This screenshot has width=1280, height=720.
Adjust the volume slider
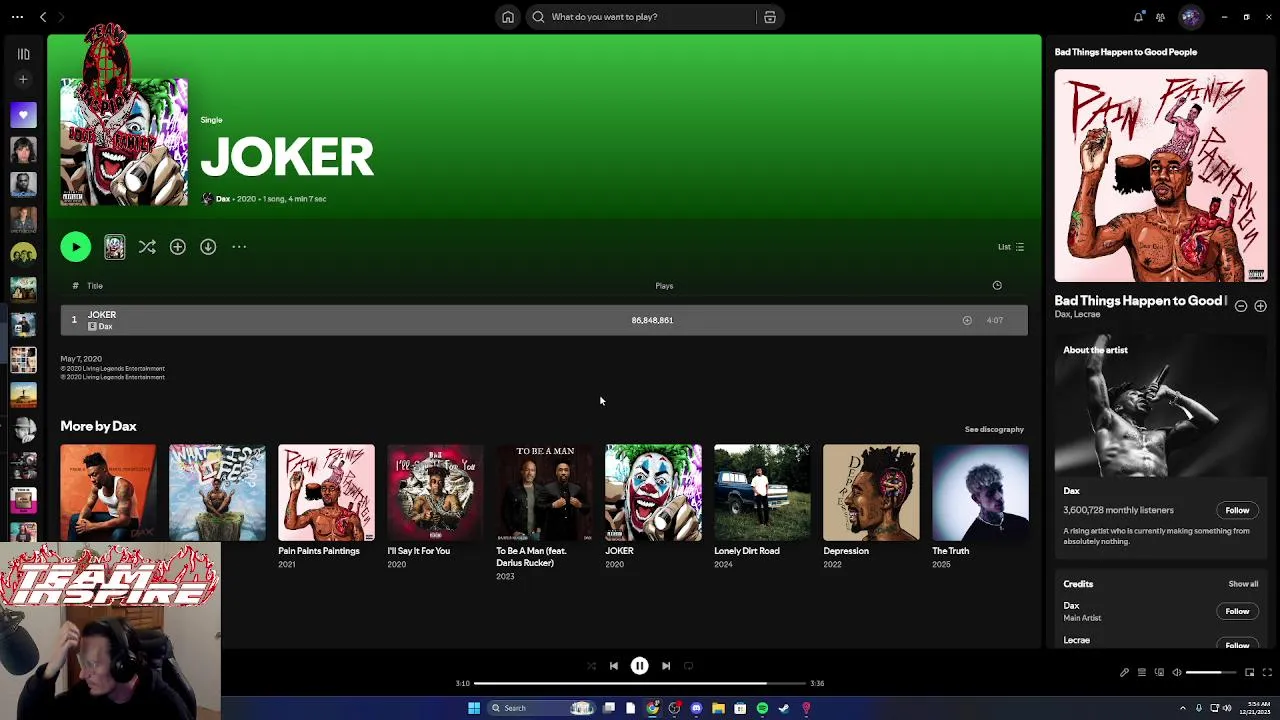point(1210,673)
